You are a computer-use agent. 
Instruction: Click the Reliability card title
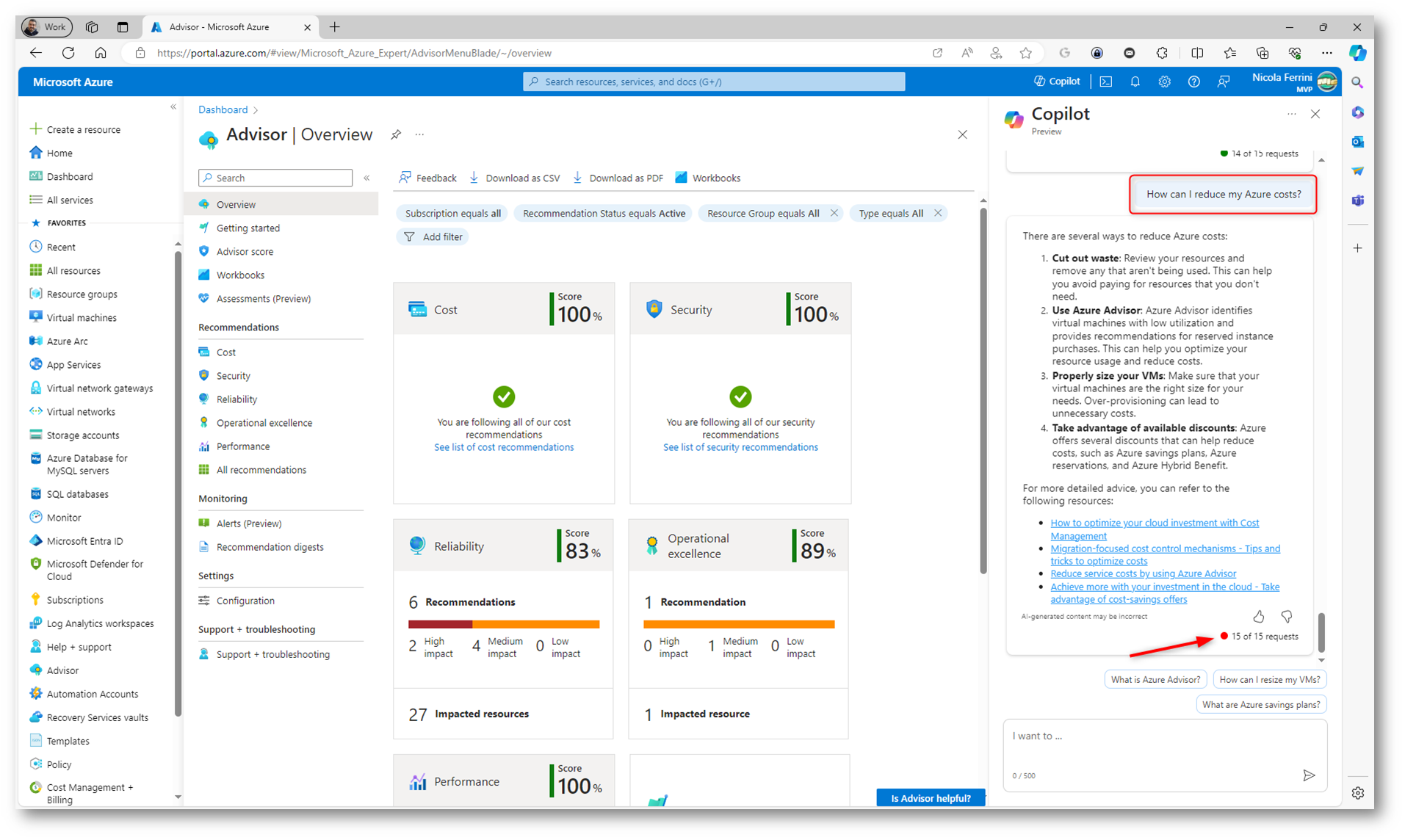(x=458, y=546)
